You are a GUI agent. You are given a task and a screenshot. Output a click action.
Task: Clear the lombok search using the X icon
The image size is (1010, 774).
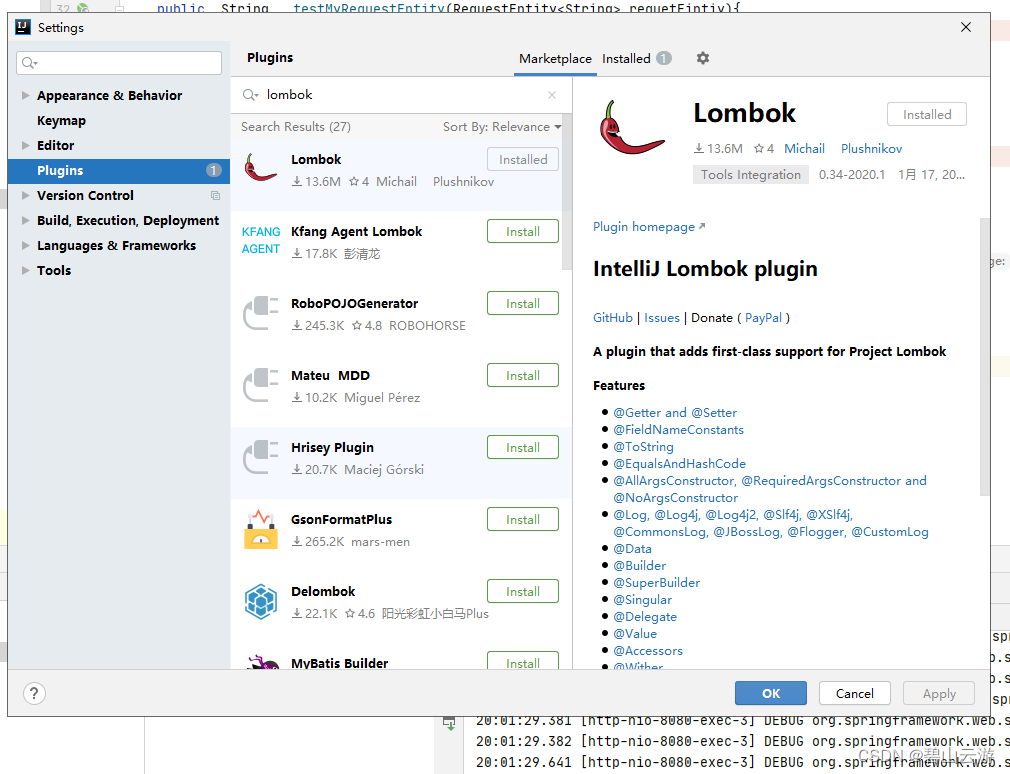(x=551, y=94)
